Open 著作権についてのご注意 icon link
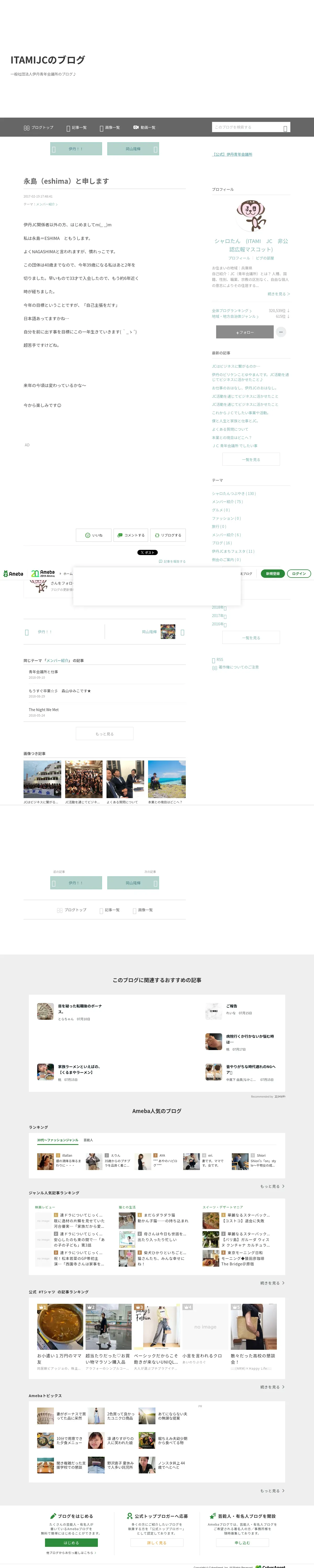Screen dimensions: 314x1568 [x=235, y=667]
